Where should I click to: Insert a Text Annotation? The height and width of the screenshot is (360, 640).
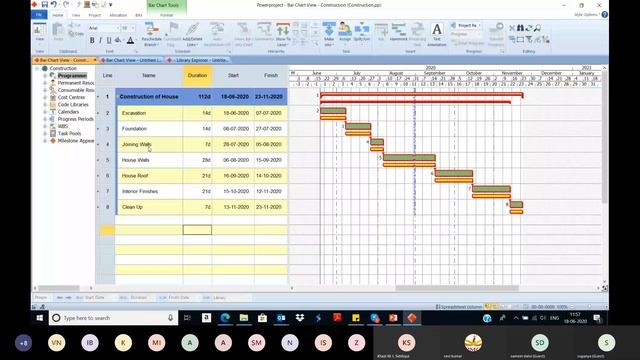tap(437, 34)
